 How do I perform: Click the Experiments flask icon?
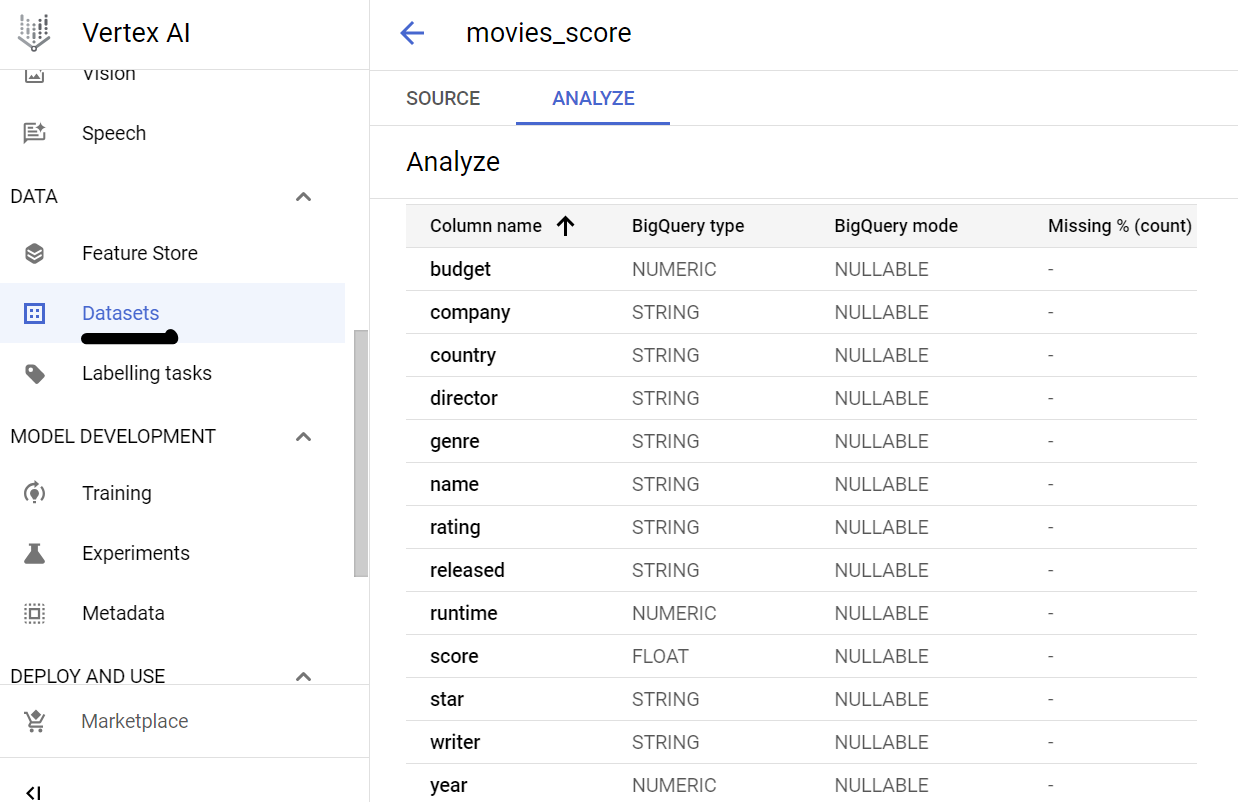[x=35, y=553]
